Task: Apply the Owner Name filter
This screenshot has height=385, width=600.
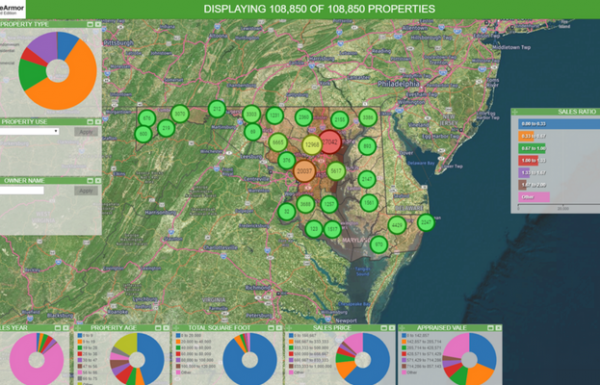Action: coord(86,191)
